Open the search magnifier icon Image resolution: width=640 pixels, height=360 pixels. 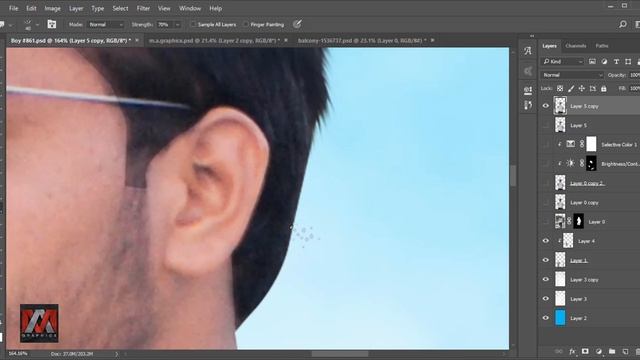click(623, 24)
